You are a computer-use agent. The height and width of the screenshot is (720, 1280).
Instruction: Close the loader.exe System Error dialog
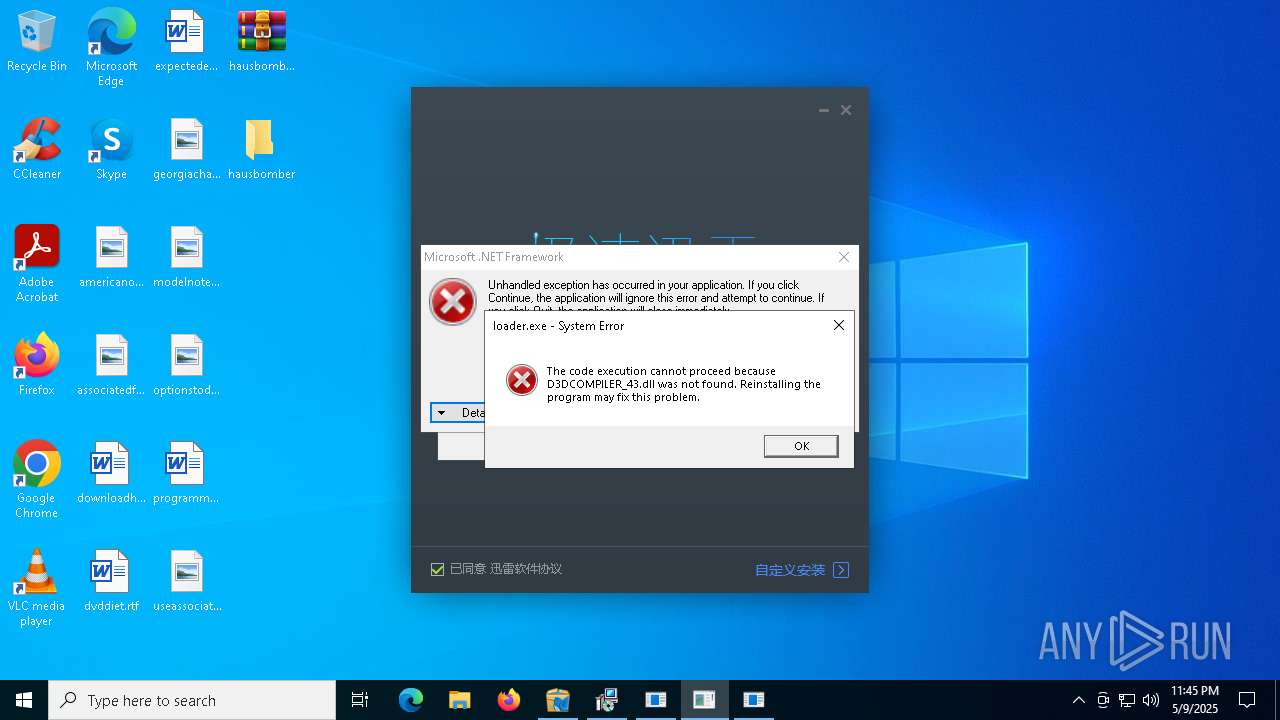(x=838, y=325)
